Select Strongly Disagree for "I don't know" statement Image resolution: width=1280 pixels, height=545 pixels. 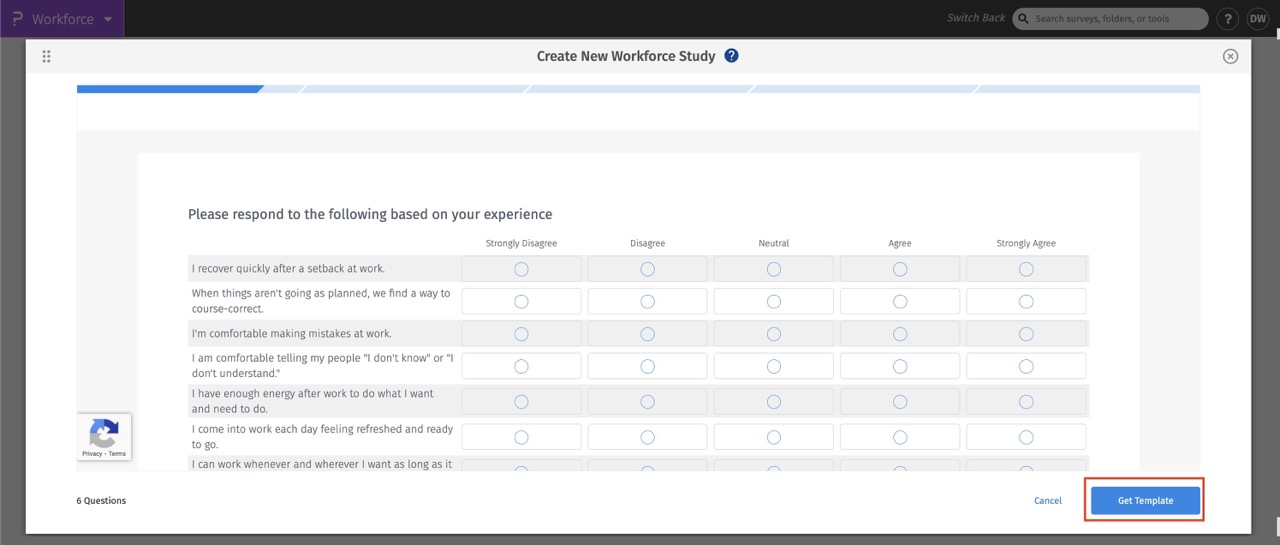[521, 366]
